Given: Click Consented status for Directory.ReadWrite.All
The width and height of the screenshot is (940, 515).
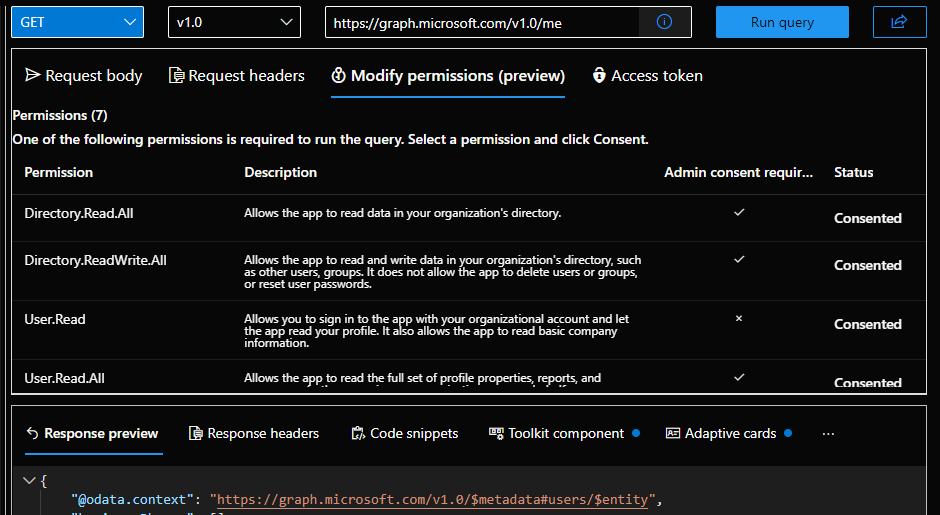Looking at the screenshot, I should coord(867,265).
